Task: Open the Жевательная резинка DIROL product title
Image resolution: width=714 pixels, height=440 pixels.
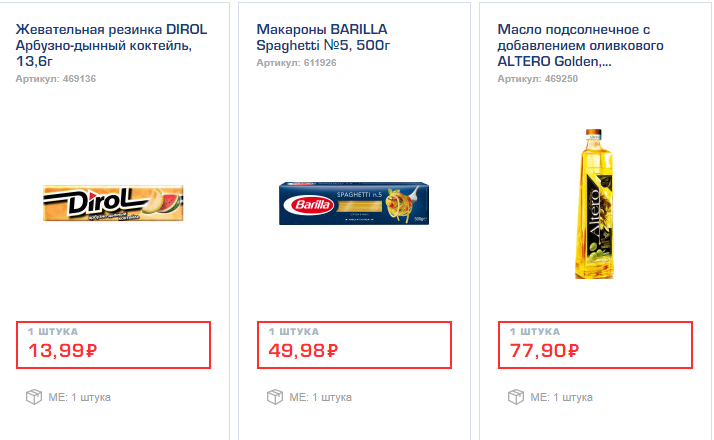Action: tap(110, 45)
